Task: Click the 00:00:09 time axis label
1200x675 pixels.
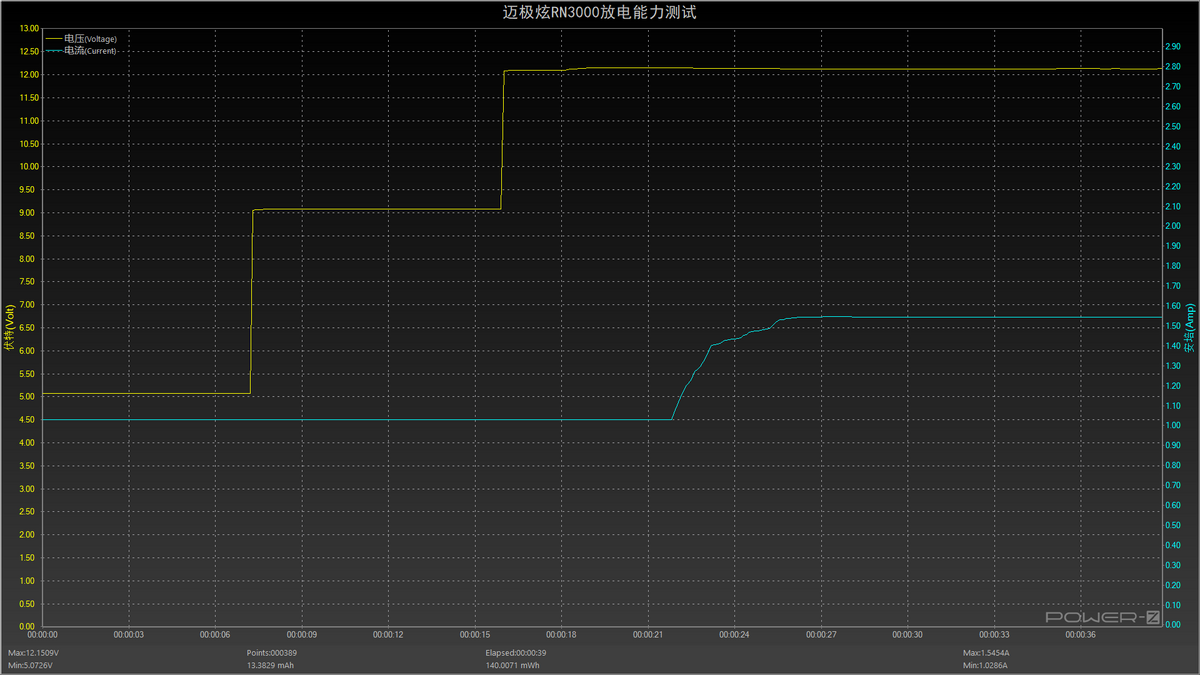Action: click(x=302, y=635)
